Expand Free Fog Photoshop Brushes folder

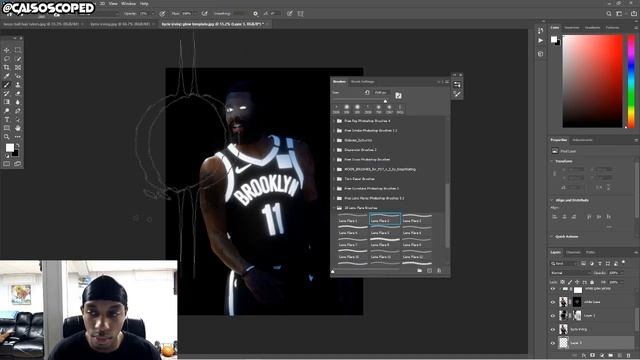click(333, 121)
